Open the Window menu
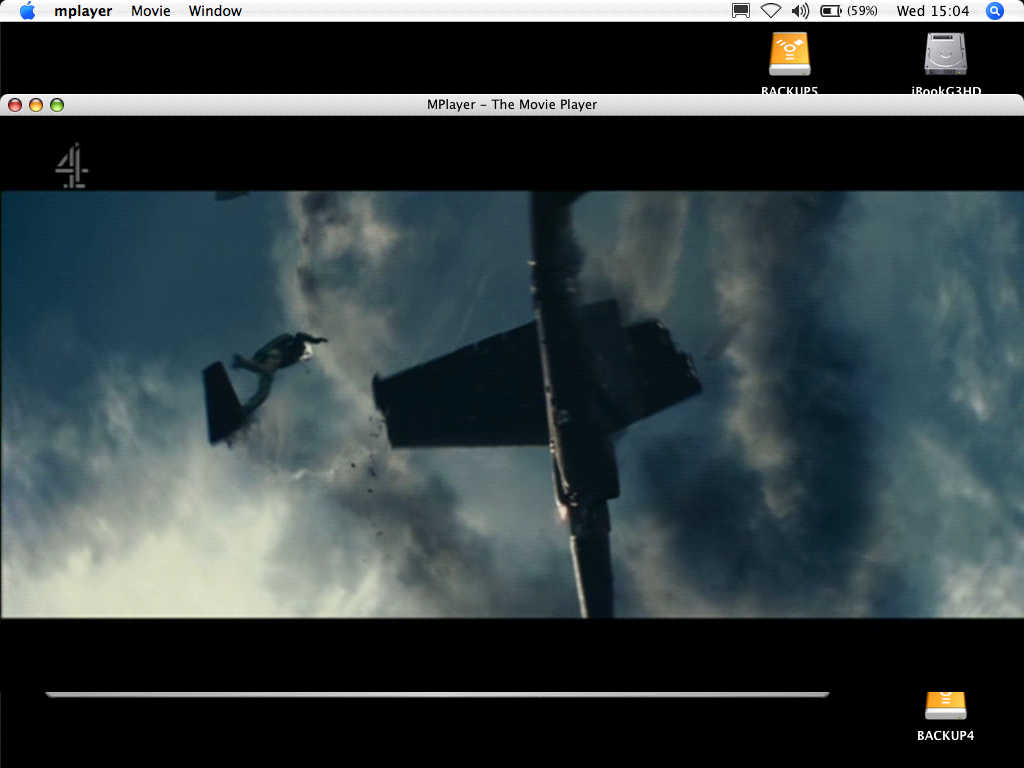Viewport: 1024px width, 768px height. click(215, 11)
